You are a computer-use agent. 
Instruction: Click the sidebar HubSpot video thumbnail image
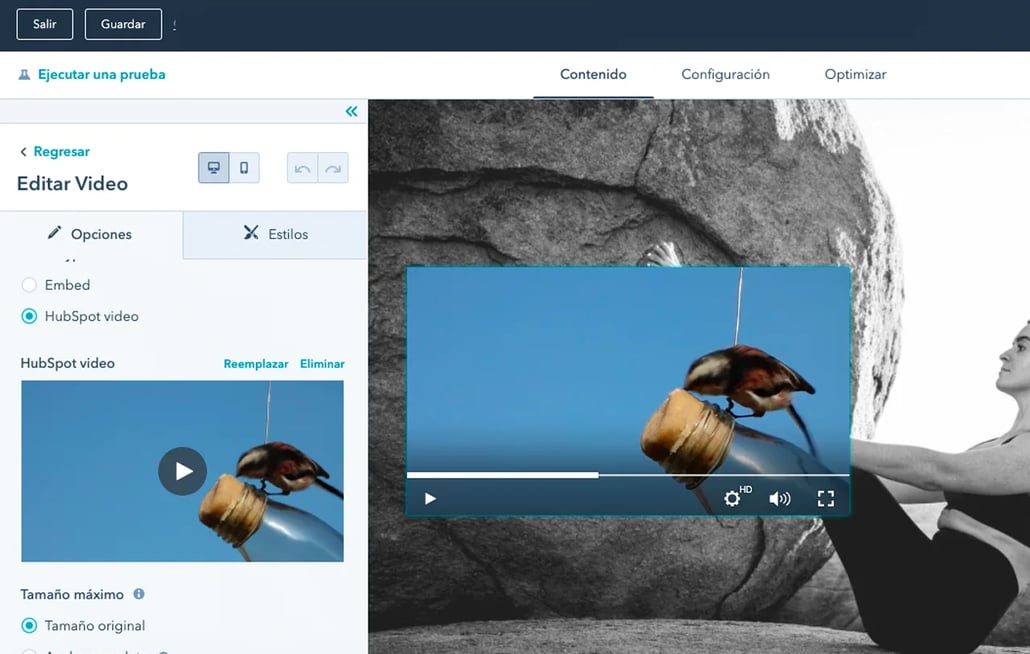[182, 471]
